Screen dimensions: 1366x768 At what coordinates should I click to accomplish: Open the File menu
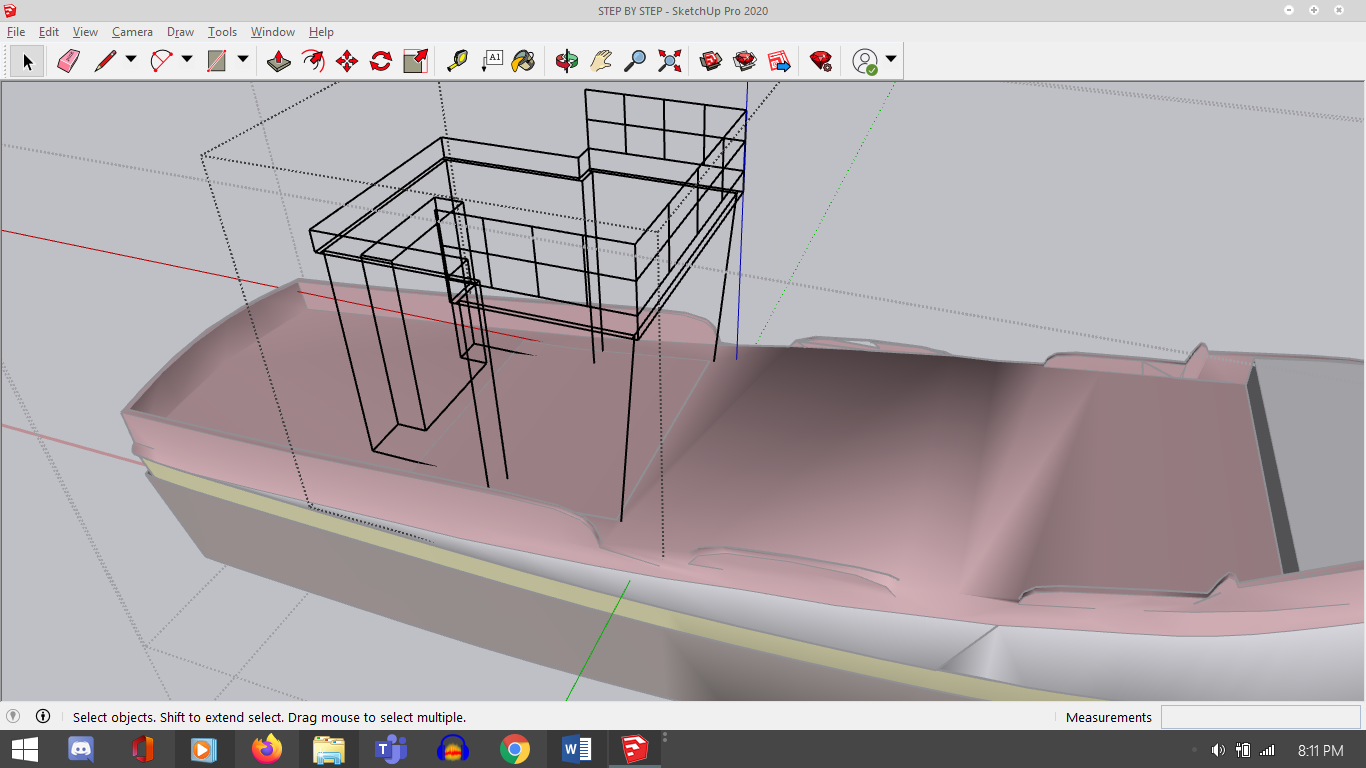pyautogui.click(x=16, y=32)
